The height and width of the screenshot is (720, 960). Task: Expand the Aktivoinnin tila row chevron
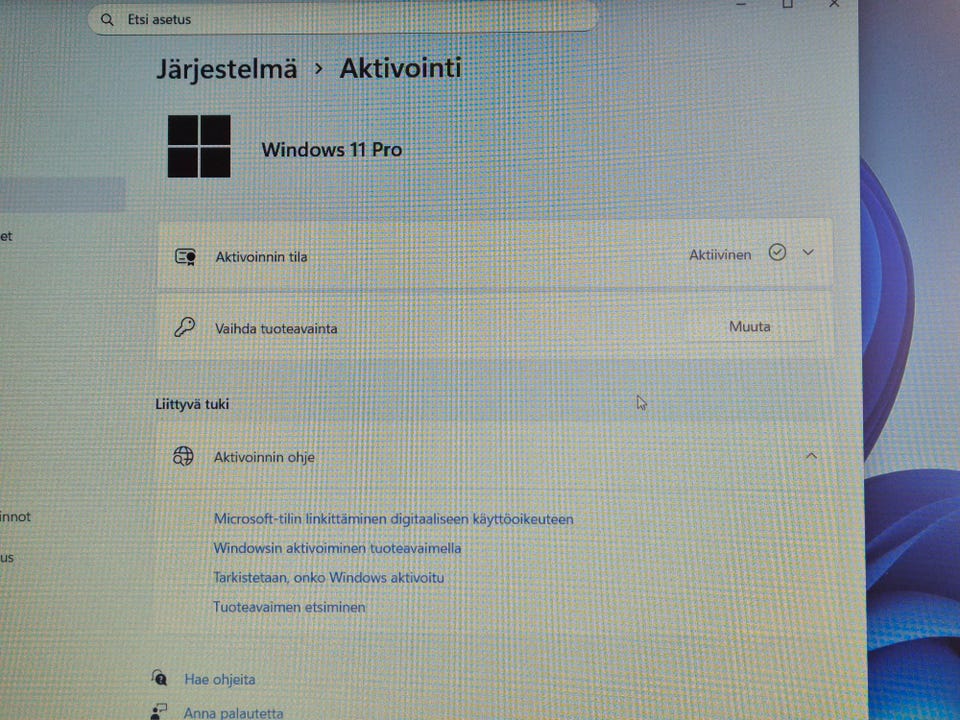coord(808,252)
